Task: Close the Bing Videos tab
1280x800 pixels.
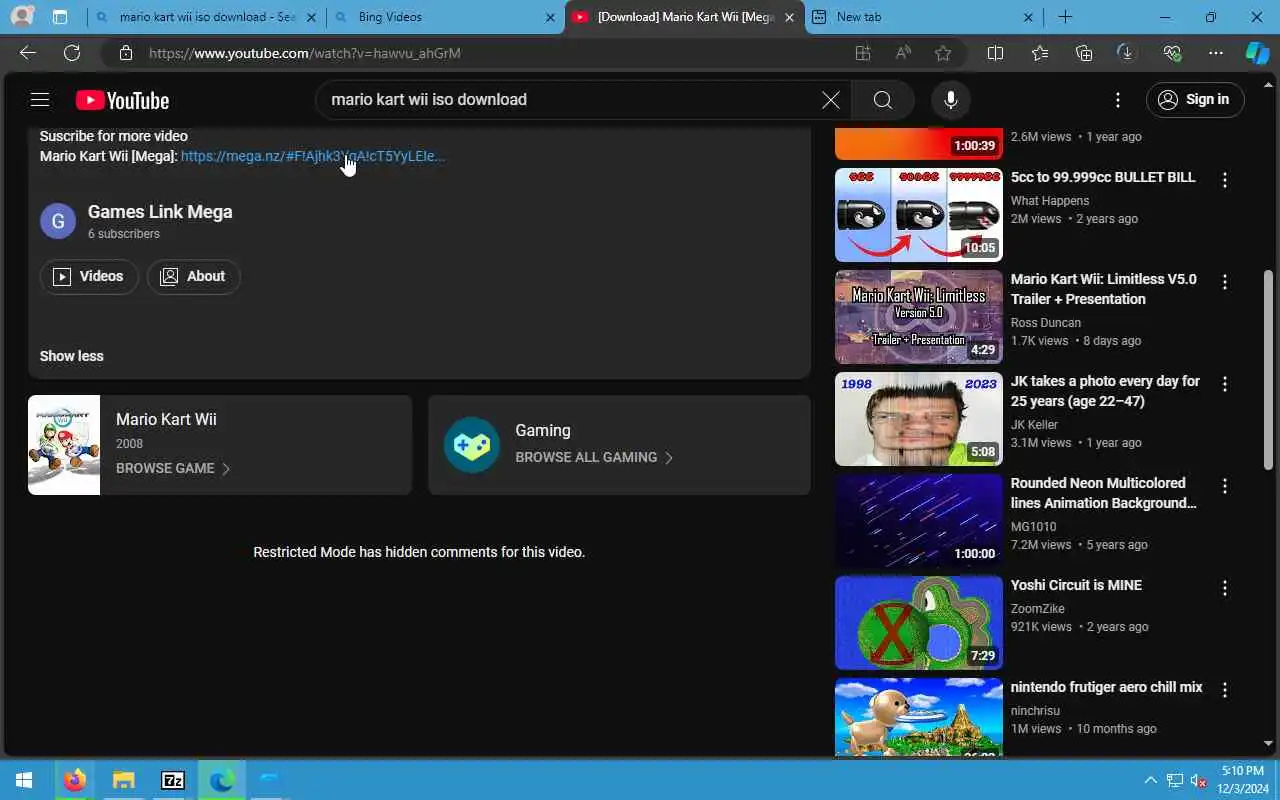Action: 550,17
